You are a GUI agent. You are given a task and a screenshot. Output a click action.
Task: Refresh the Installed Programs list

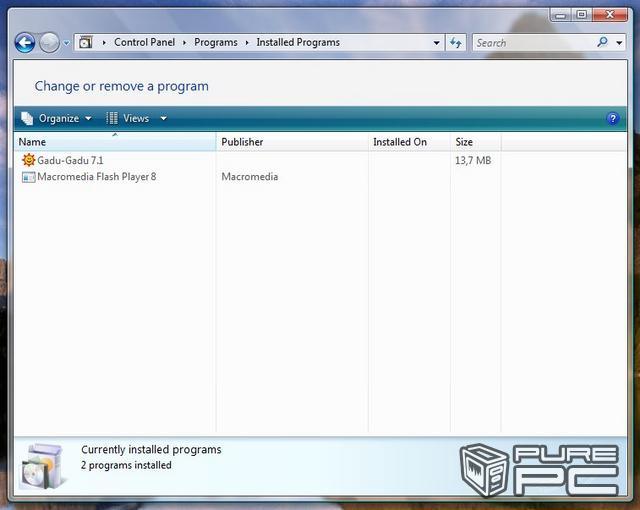[456, 42]
